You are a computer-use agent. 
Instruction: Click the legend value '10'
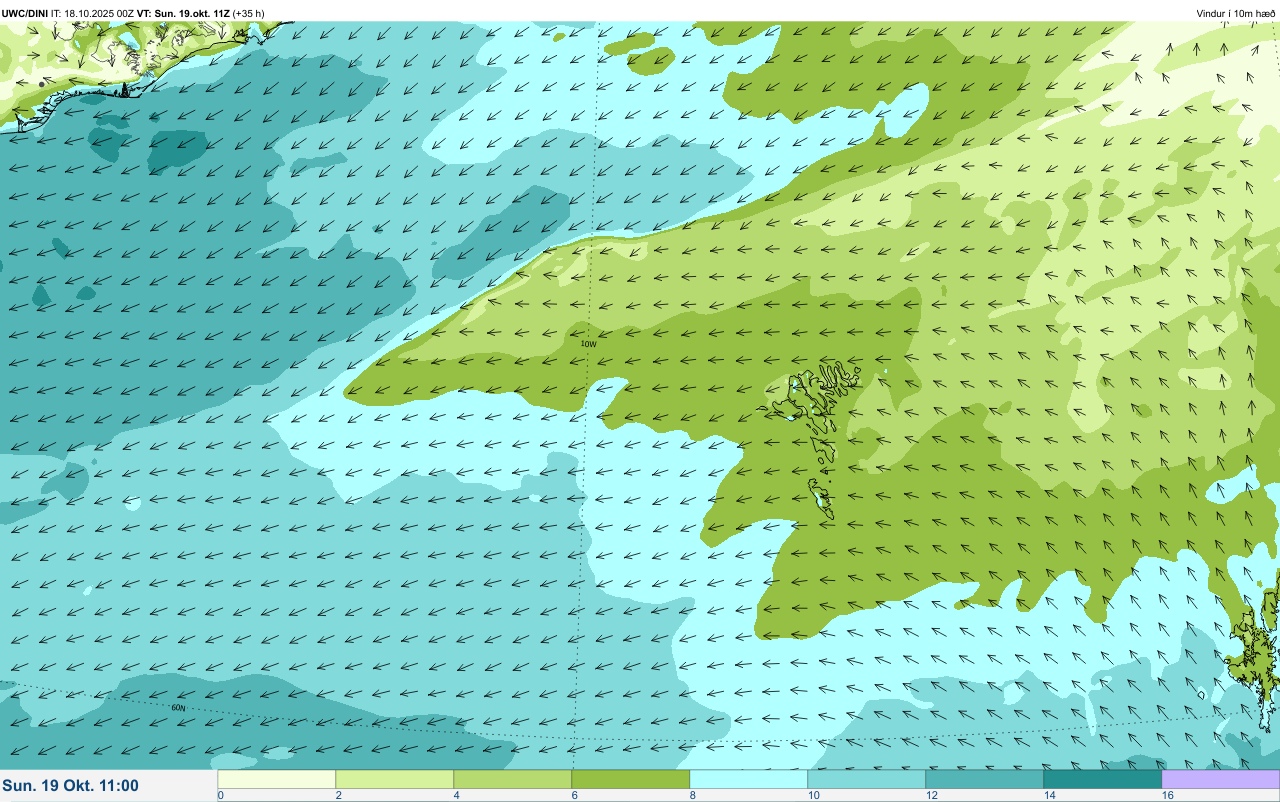point(815,795)
